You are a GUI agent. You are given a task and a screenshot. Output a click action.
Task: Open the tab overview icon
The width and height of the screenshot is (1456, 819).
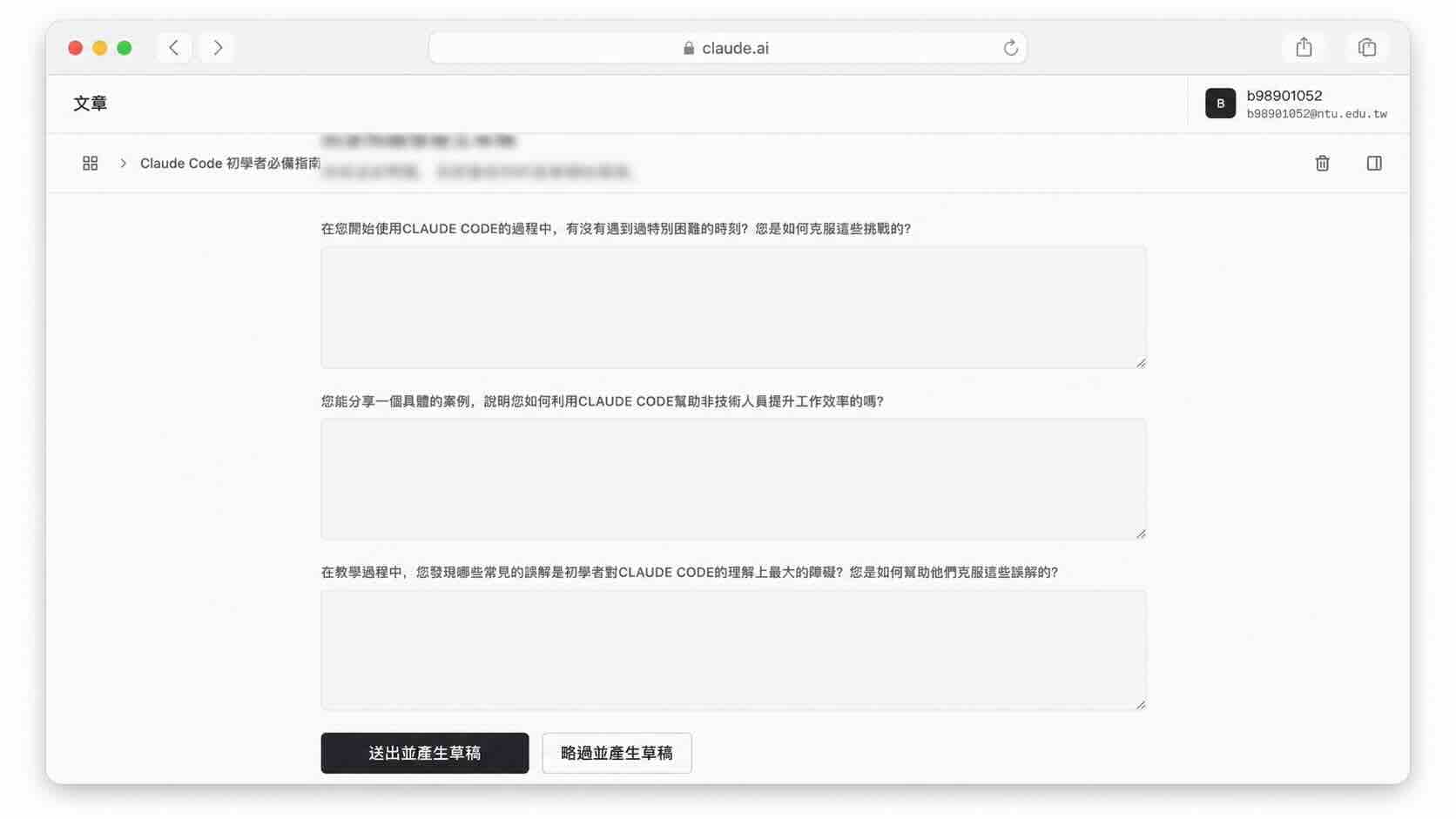[1367, 48]
